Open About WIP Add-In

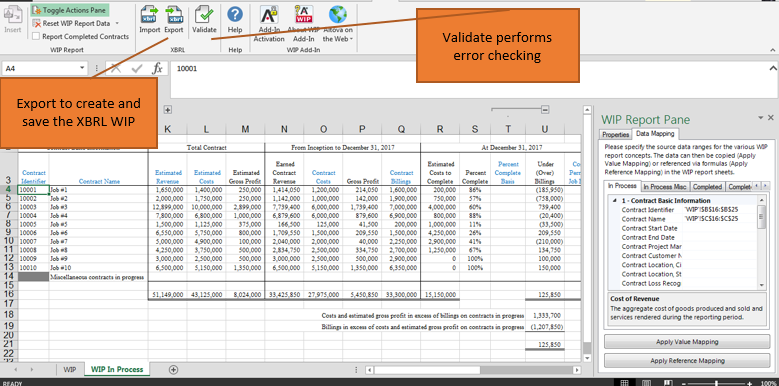tap(303, 24)
